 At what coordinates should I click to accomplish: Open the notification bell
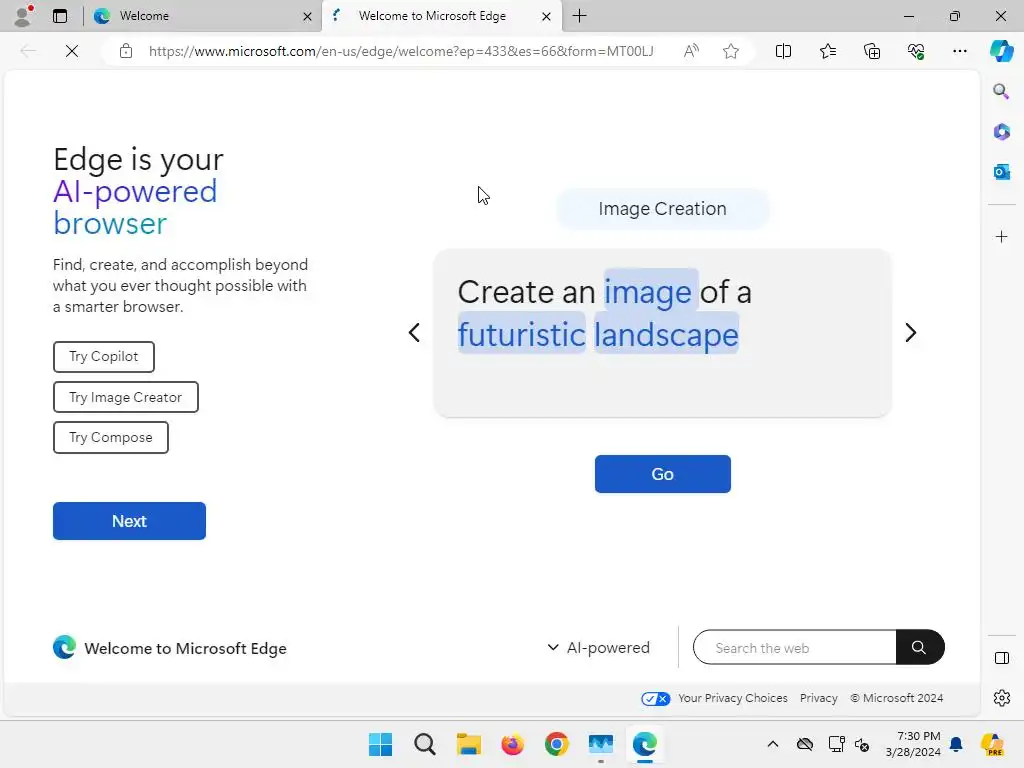click(956, 744)
